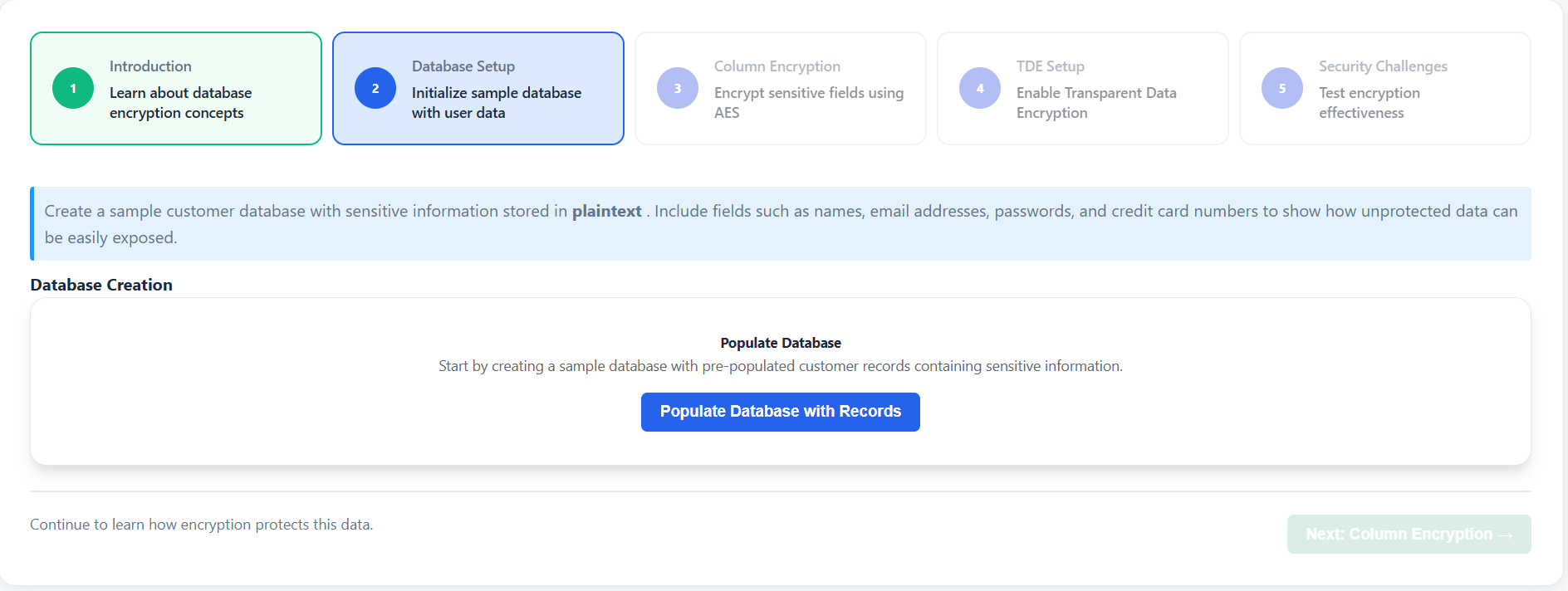Click "Learn about database encryption concepts" description
Screen dimensions: 1568x591
[180, 103]
